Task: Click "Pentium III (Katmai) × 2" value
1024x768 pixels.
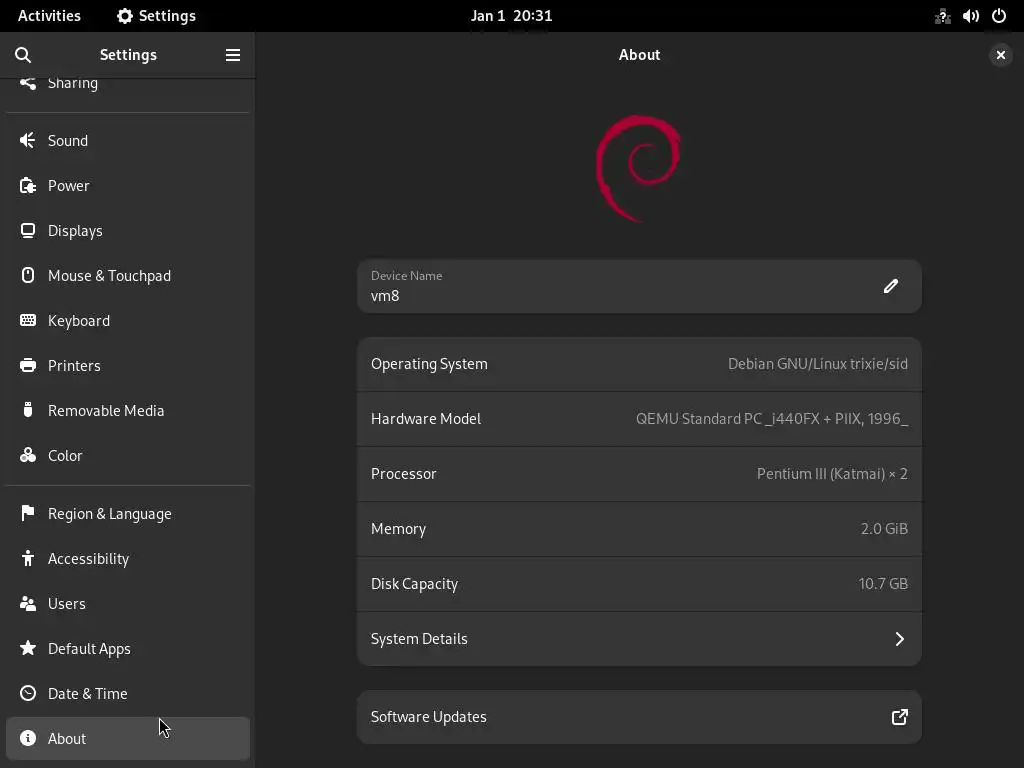Action: 832,474
